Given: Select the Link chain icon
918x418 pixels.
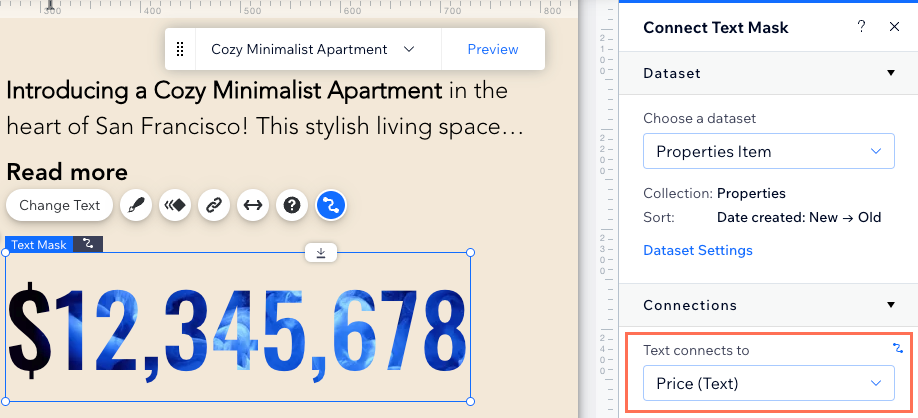Looking at the screenshot, I should (214, 205).
